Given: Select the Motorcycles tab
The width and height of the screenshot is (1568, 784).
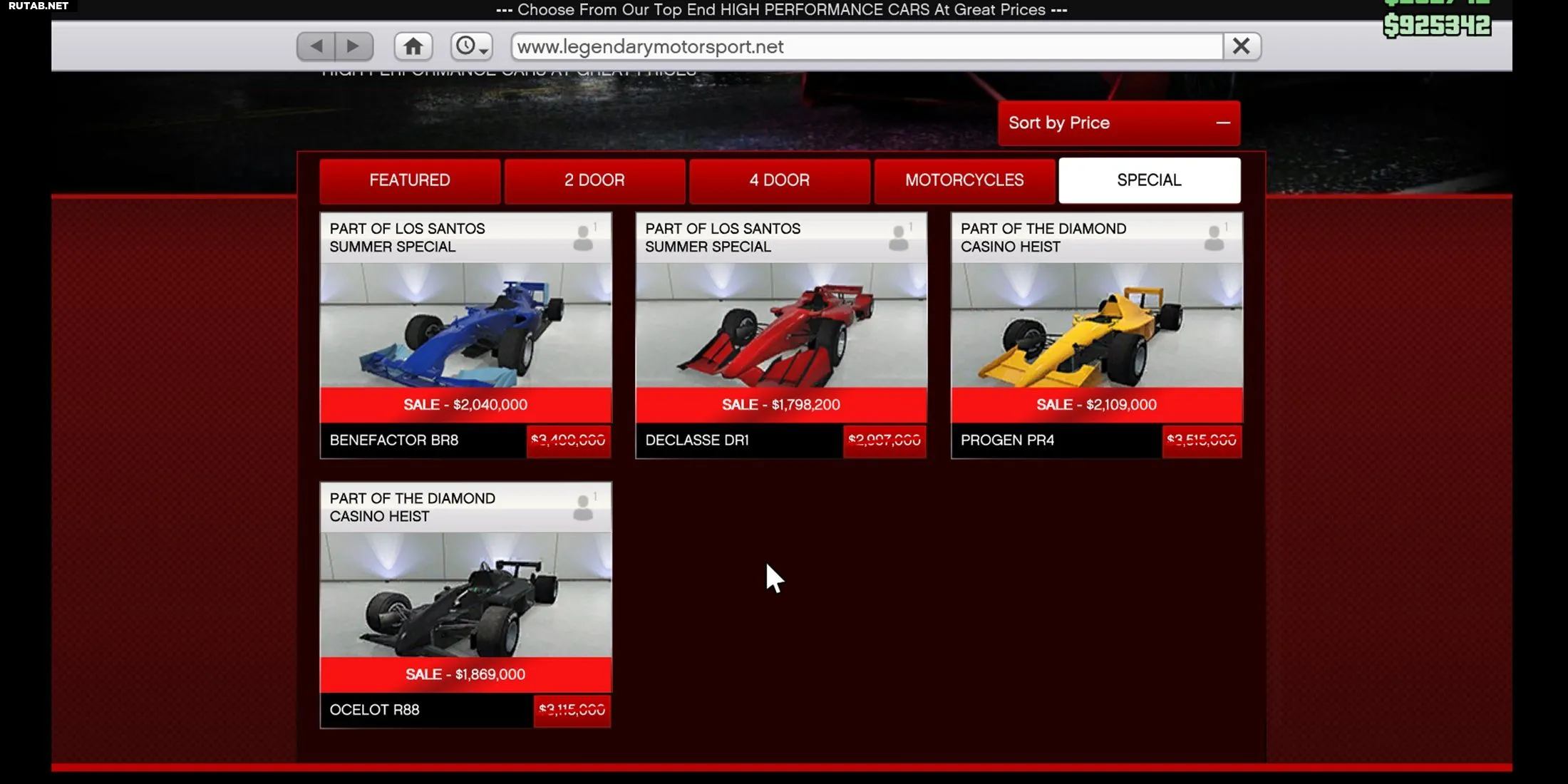Looking at the screenshot, I should click(964, 180).
